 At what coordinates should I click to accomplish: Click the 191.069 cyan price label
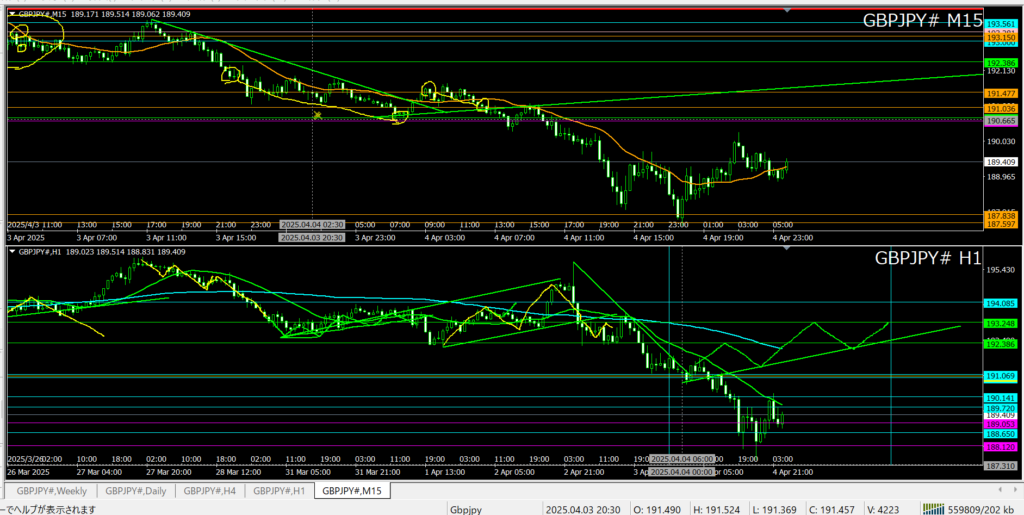[999, 376]
